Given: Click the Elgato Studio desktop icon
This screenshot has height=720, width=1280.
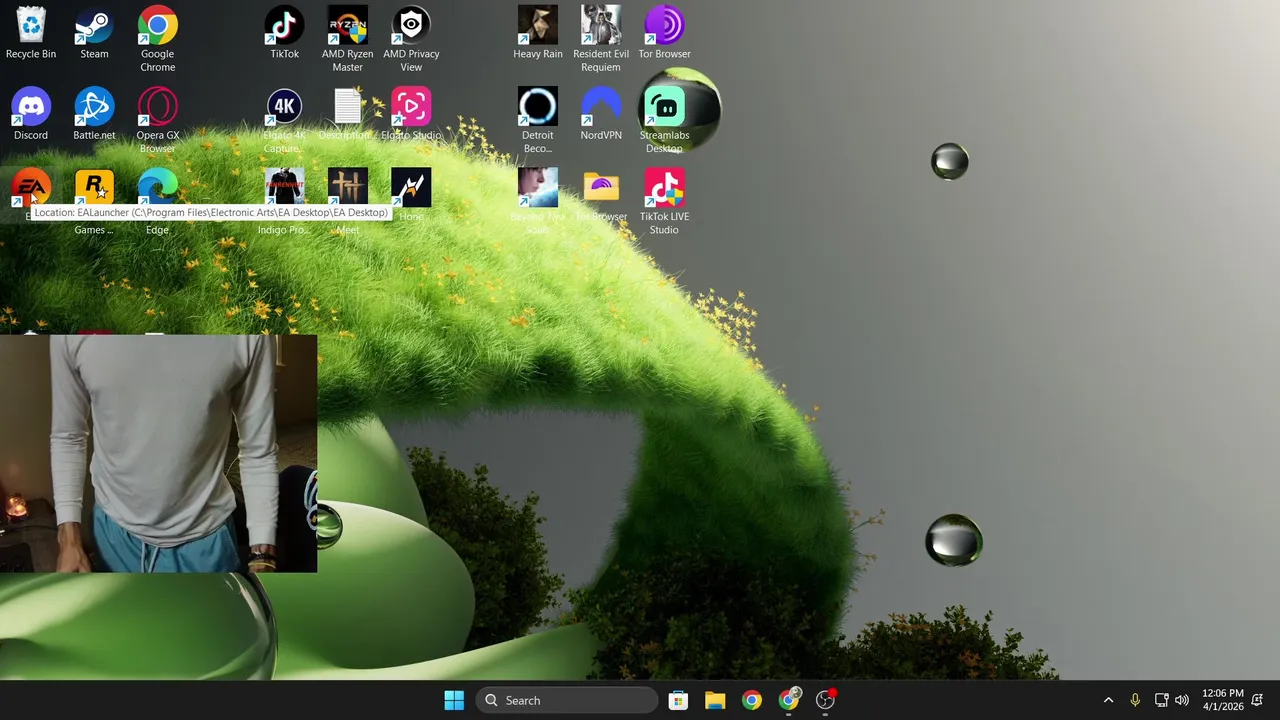Looking at the screenshot, I should [x=411, y=114].
